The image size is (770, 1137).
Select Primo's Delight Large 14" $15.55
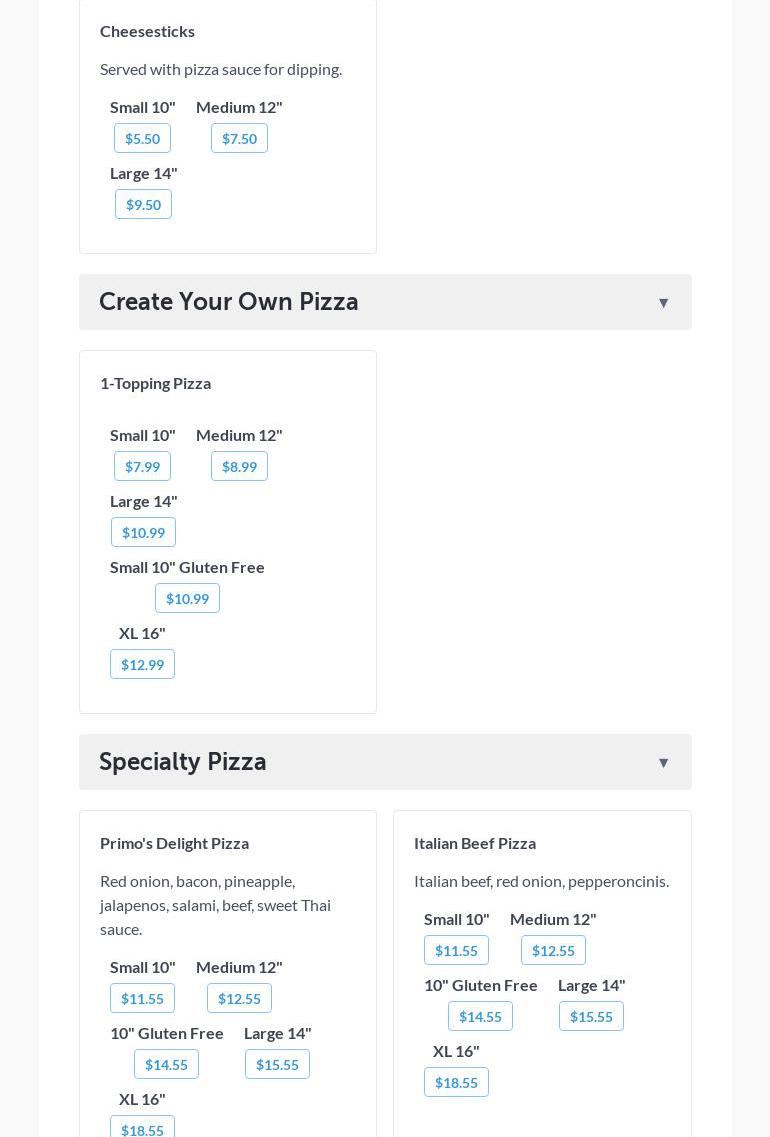pos(277,1065)
